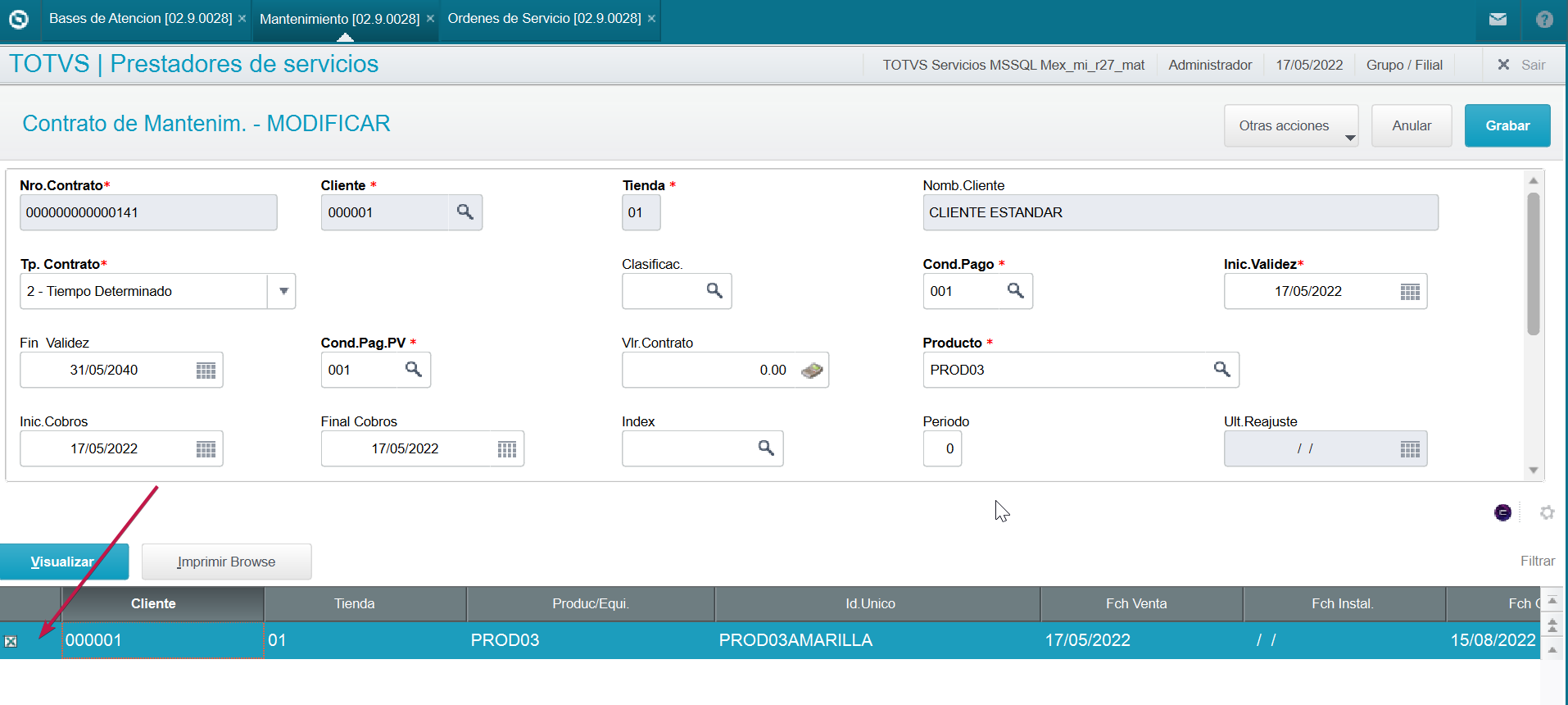Open Inic.Validez calendar icon
The width and height of the screenshot is (1568, 705).
pyautogui.click(x=1410, y=292)
